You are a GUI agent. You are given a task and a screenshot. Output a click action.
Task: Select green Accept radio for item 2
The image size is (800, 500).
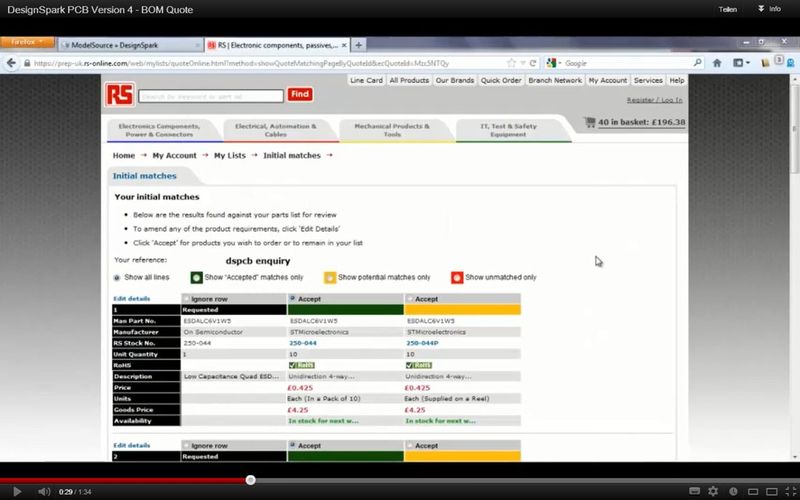pos(292,445)
